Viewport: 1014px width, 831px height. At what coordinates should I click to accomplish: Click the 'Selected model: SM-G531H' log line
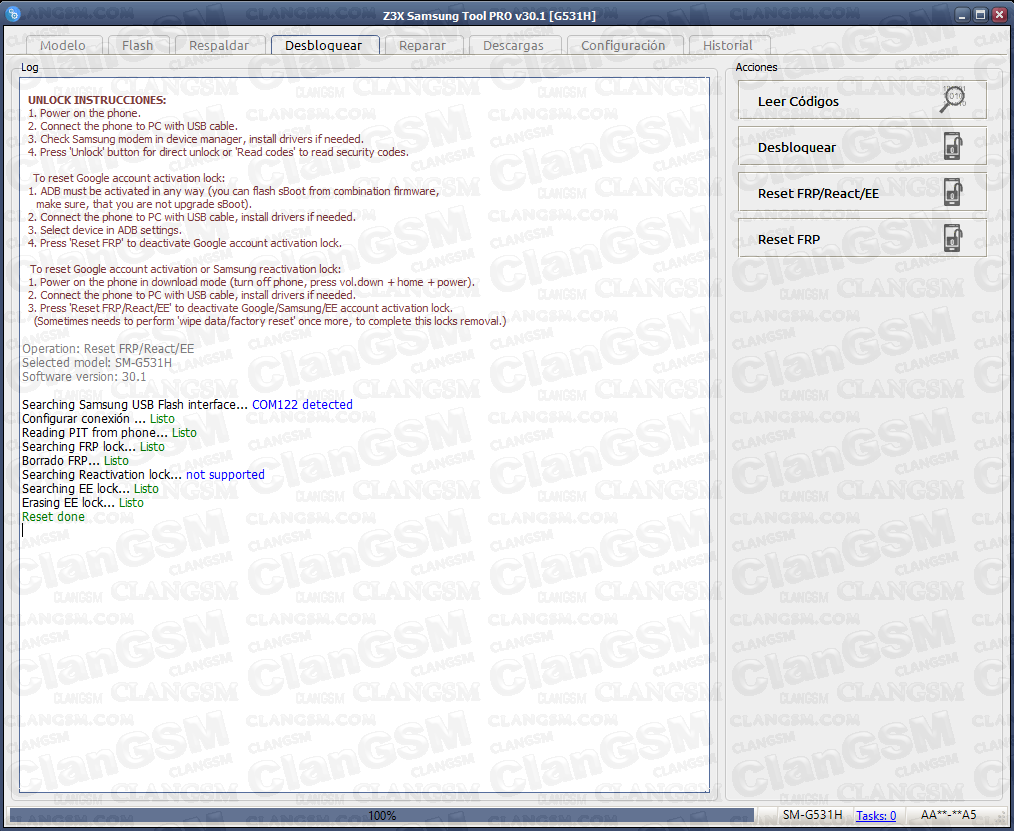(97, 363)
